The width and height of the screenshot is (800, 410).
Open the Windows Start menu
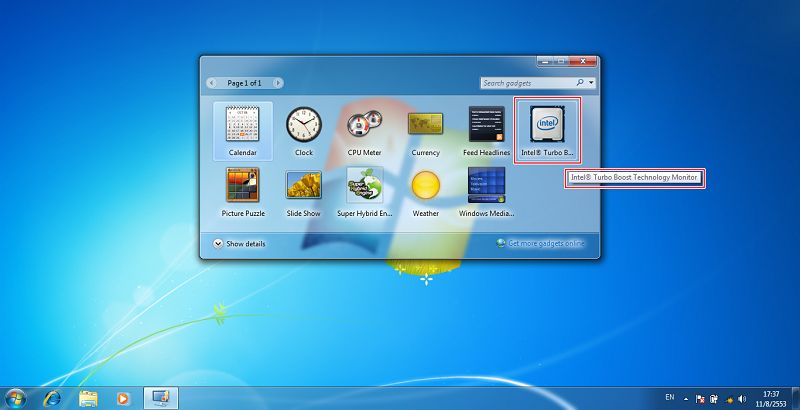pyautogui.click(x=17, y=396)
